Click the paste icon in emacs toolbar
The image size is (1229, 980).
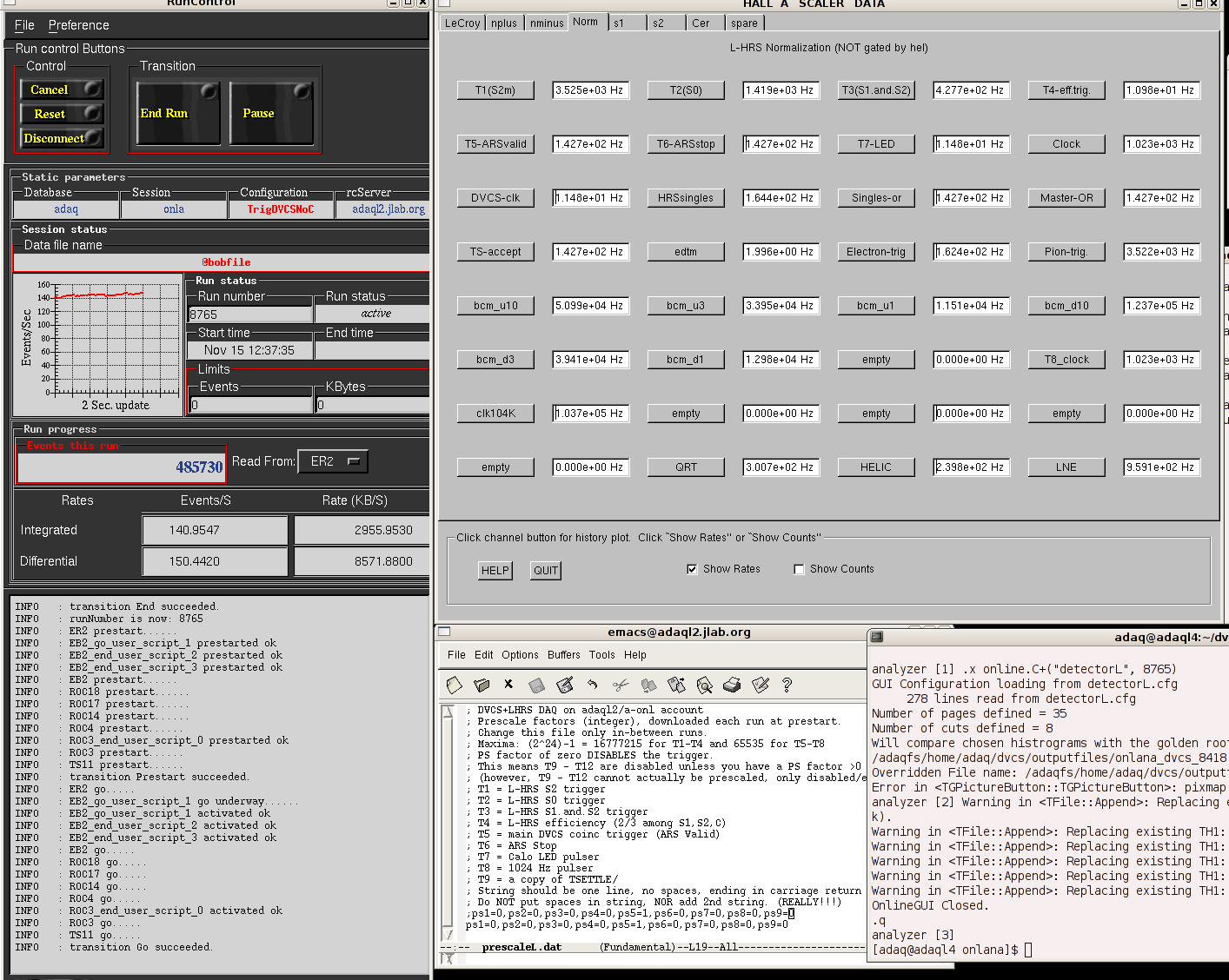click(676, 685)
